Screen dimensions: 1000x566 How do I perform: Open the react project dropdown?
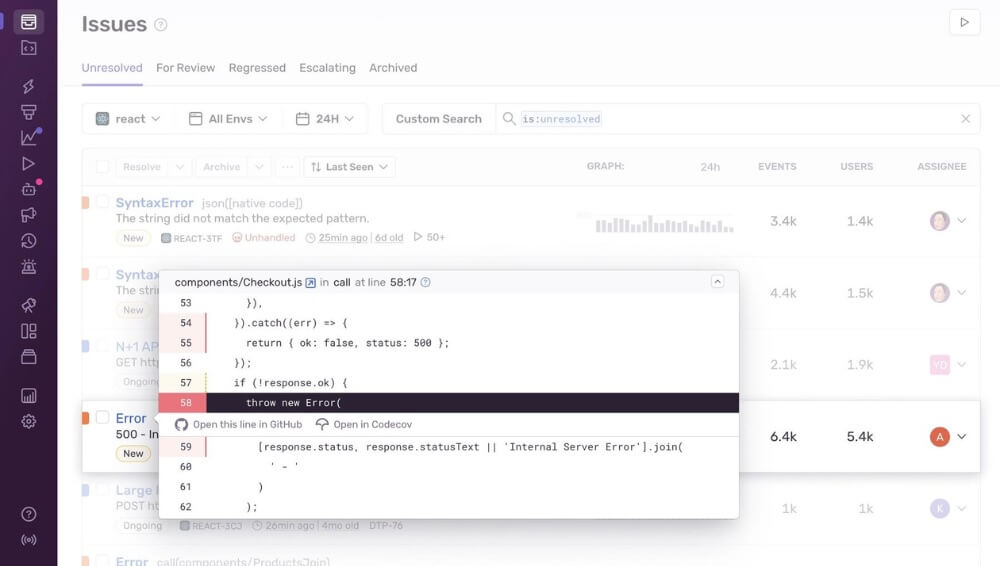[x=128, y=119]
